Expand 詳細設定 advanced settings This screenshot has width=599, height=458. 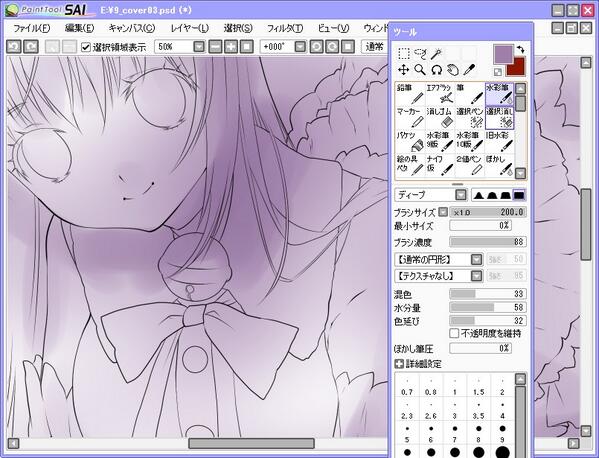pos(399,364)
